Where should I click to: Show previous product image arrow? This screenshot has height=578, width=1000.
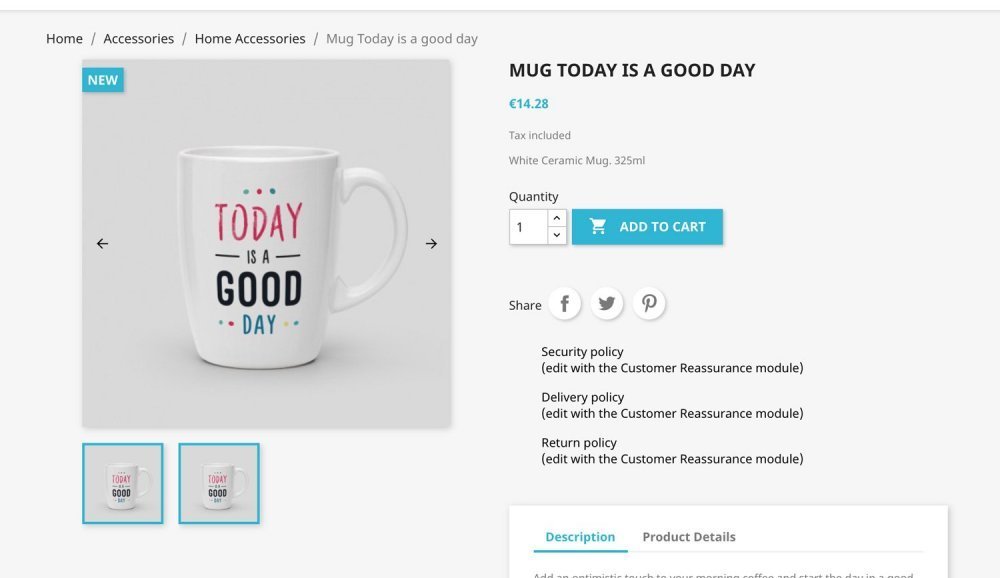tap(102, 243)
